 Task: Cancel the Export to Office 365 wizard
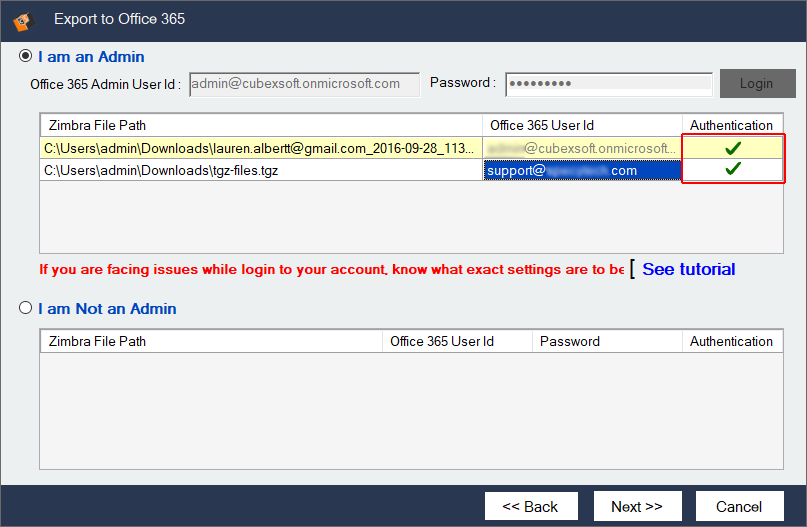[x=739, y=506]
